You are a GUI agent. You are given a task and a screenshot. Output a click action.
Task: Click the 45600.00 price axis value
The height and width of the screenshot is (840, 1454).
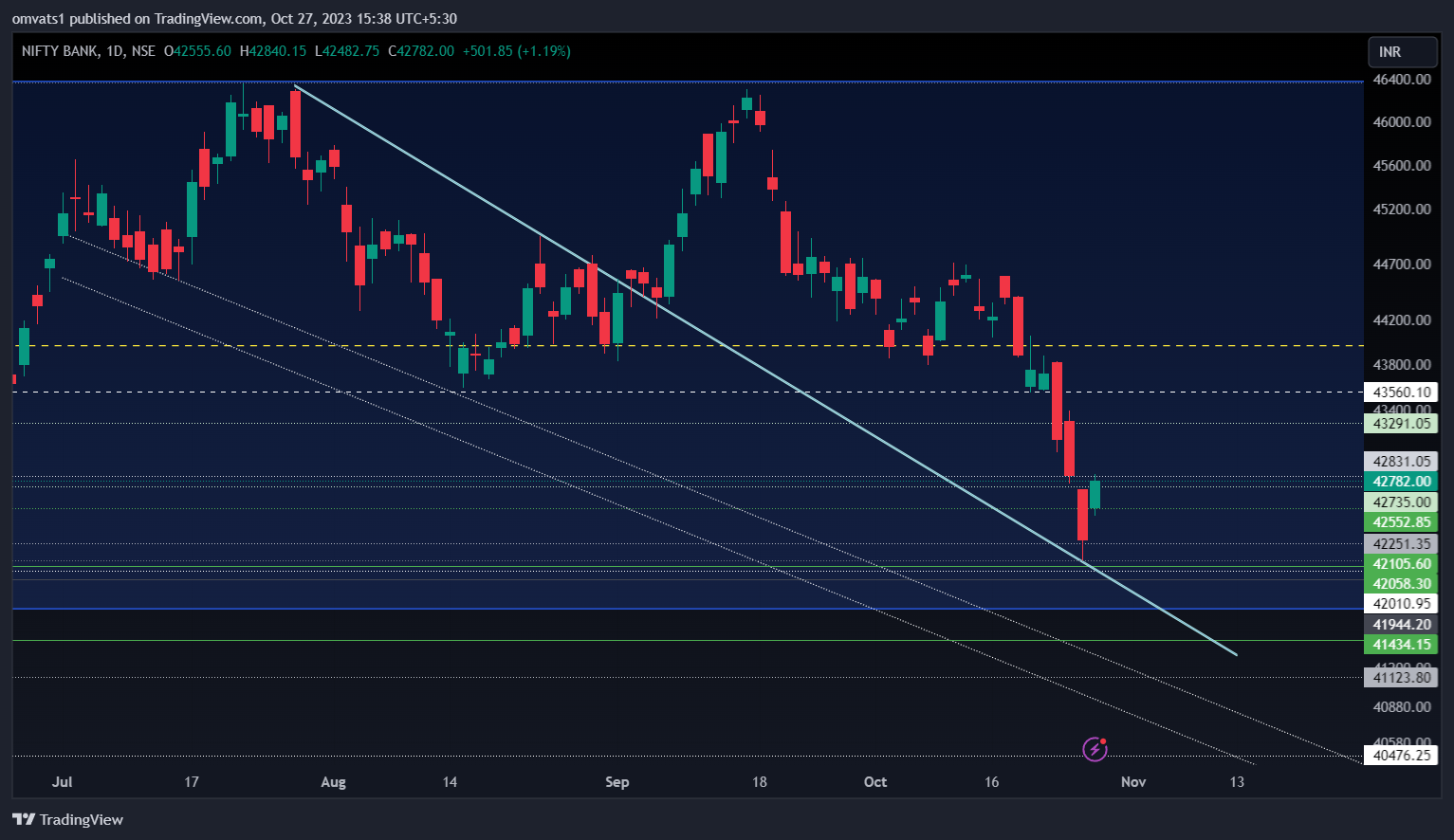[1402, 166]
